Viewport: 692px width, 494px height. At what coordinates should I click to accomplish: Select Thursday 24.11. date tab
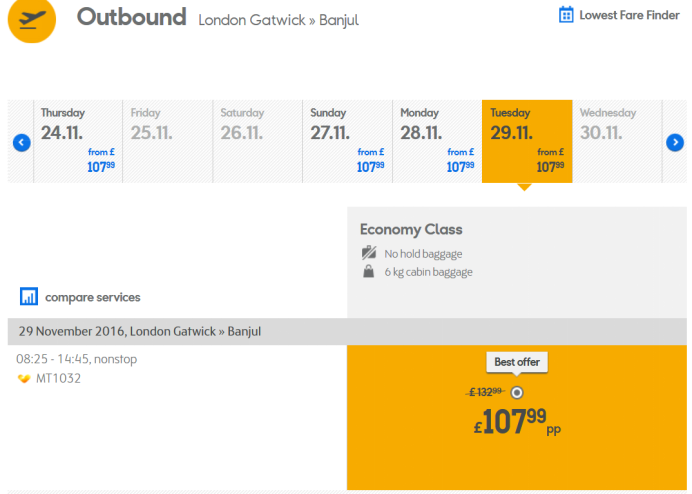[77, 141]
